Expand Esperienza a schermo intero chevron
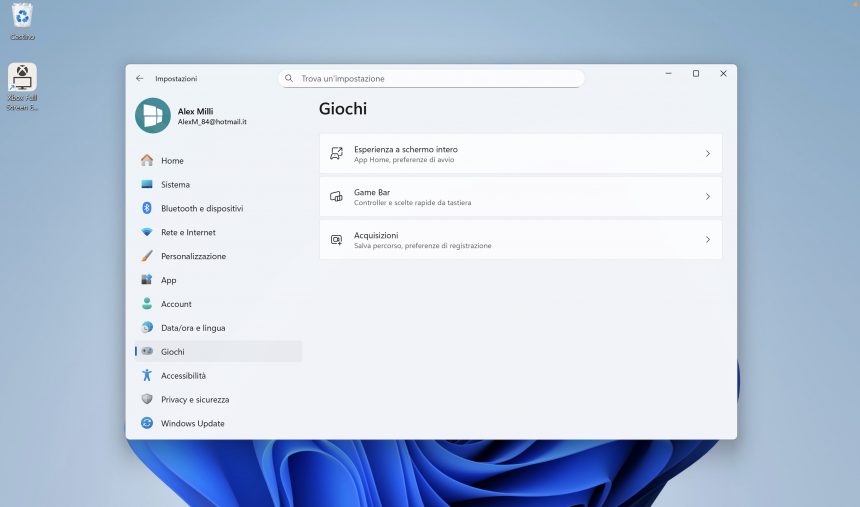Screen dimensions: 860x507 tap(707, 154)
